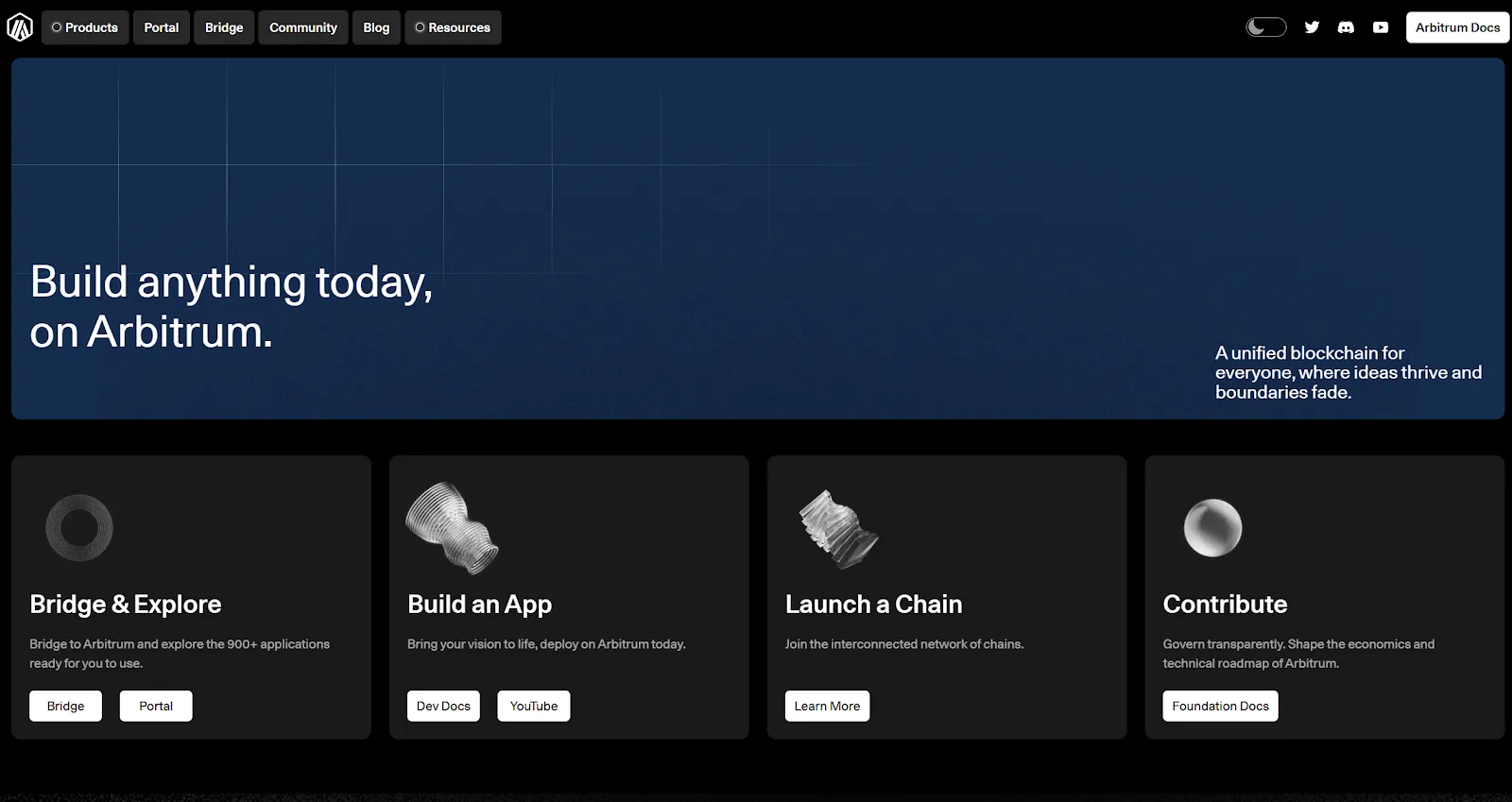1512x802 pixels.
Task: Click the Build an App heading
Action: pyautogui.click(x=479, y=605)
